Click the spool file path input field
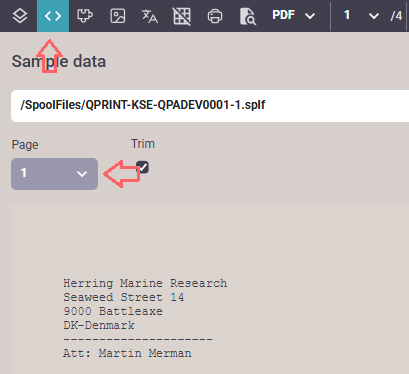Image resolution: width=409 pixels, height=374 pixels. point(210,105)
